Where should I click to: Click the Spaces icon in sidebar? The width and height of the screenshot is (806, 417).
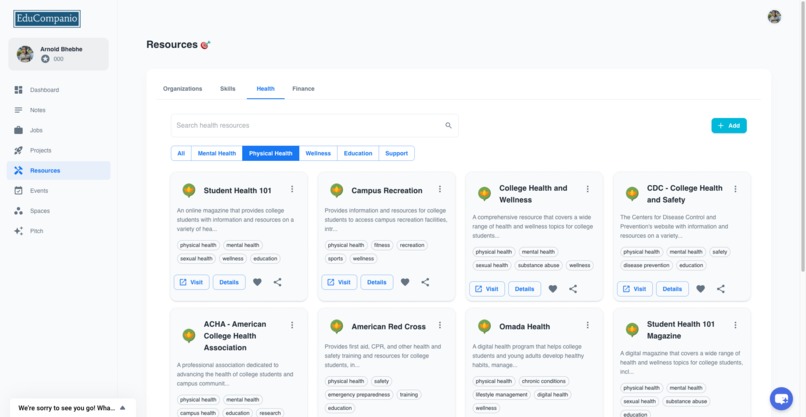coord(19,211)
